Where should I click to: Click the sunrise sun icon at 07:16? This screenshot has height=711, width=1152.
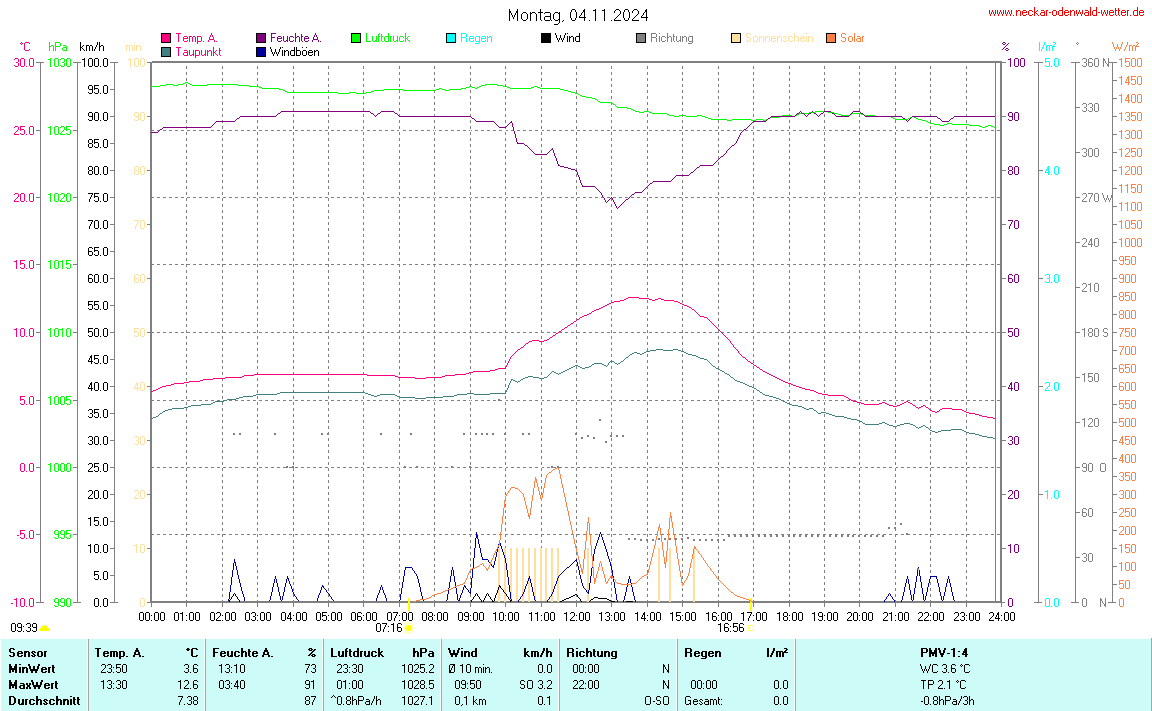point(408,628)
